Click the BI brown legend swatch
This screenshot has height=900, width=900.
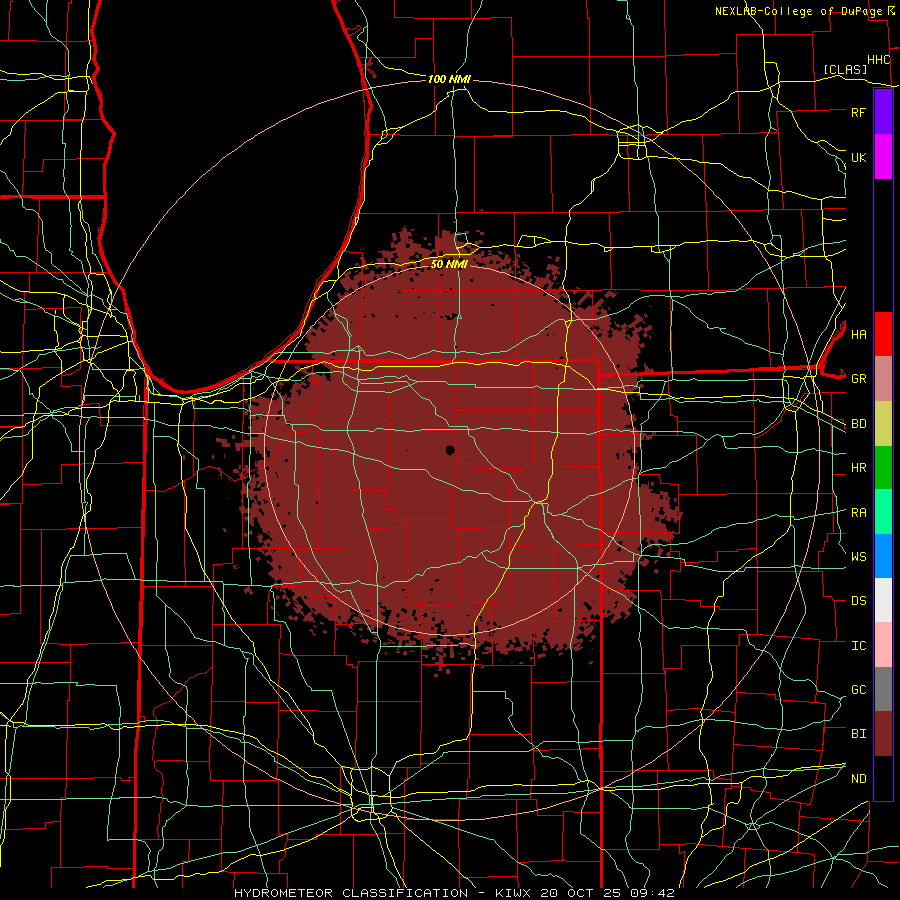[883, 734]
